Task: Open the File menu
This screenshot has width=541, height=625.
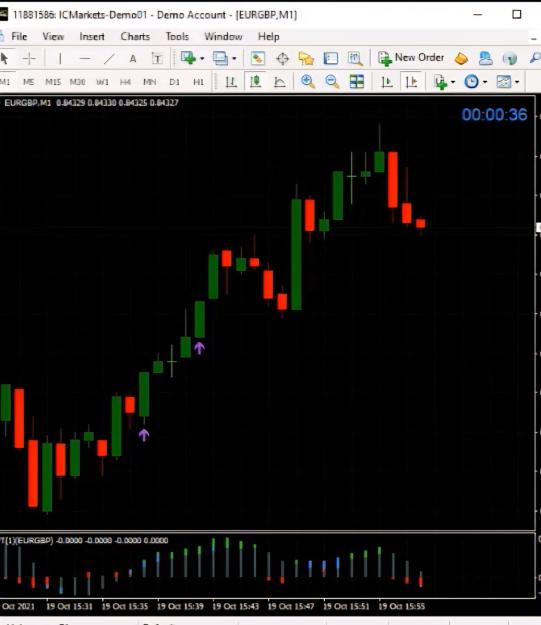Action: click(19, 37)
